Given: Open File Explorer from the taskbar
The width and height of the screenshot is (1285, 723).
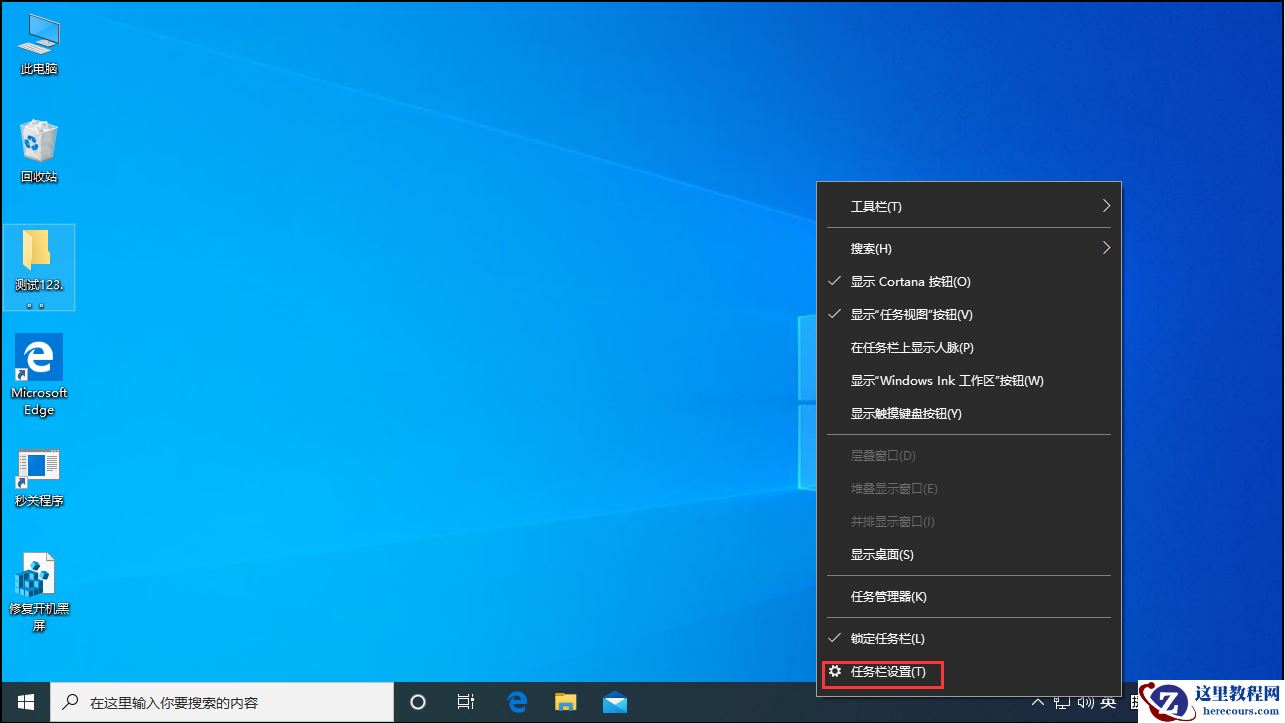Looking at the screenshot, I should coord(565,702).
